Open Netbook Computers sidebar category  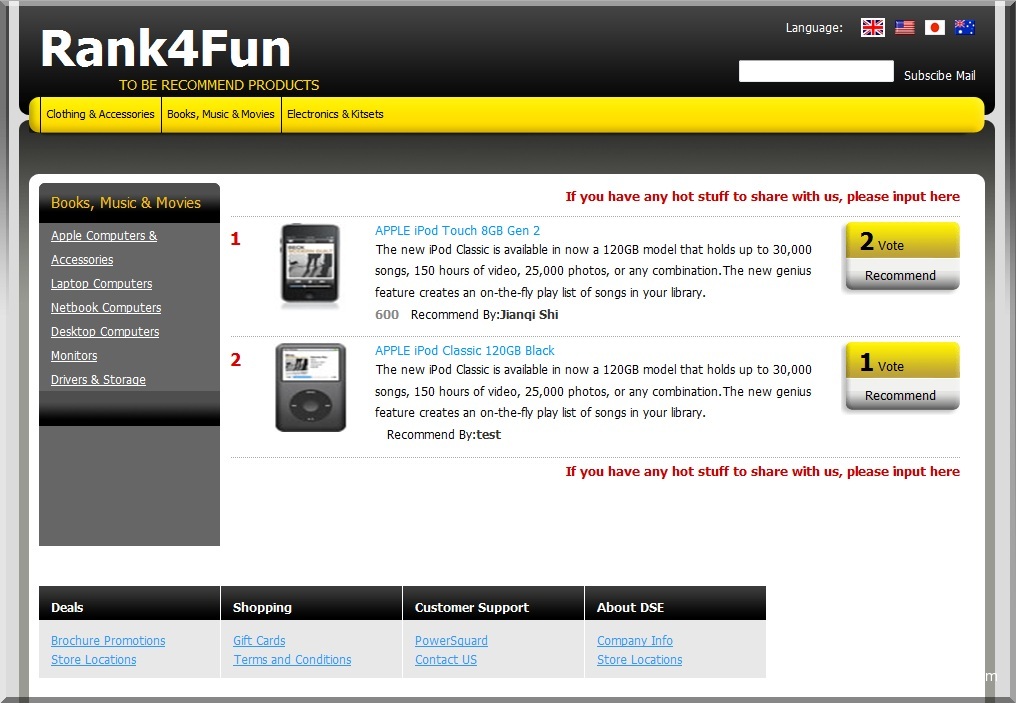[x=106, y=308]
